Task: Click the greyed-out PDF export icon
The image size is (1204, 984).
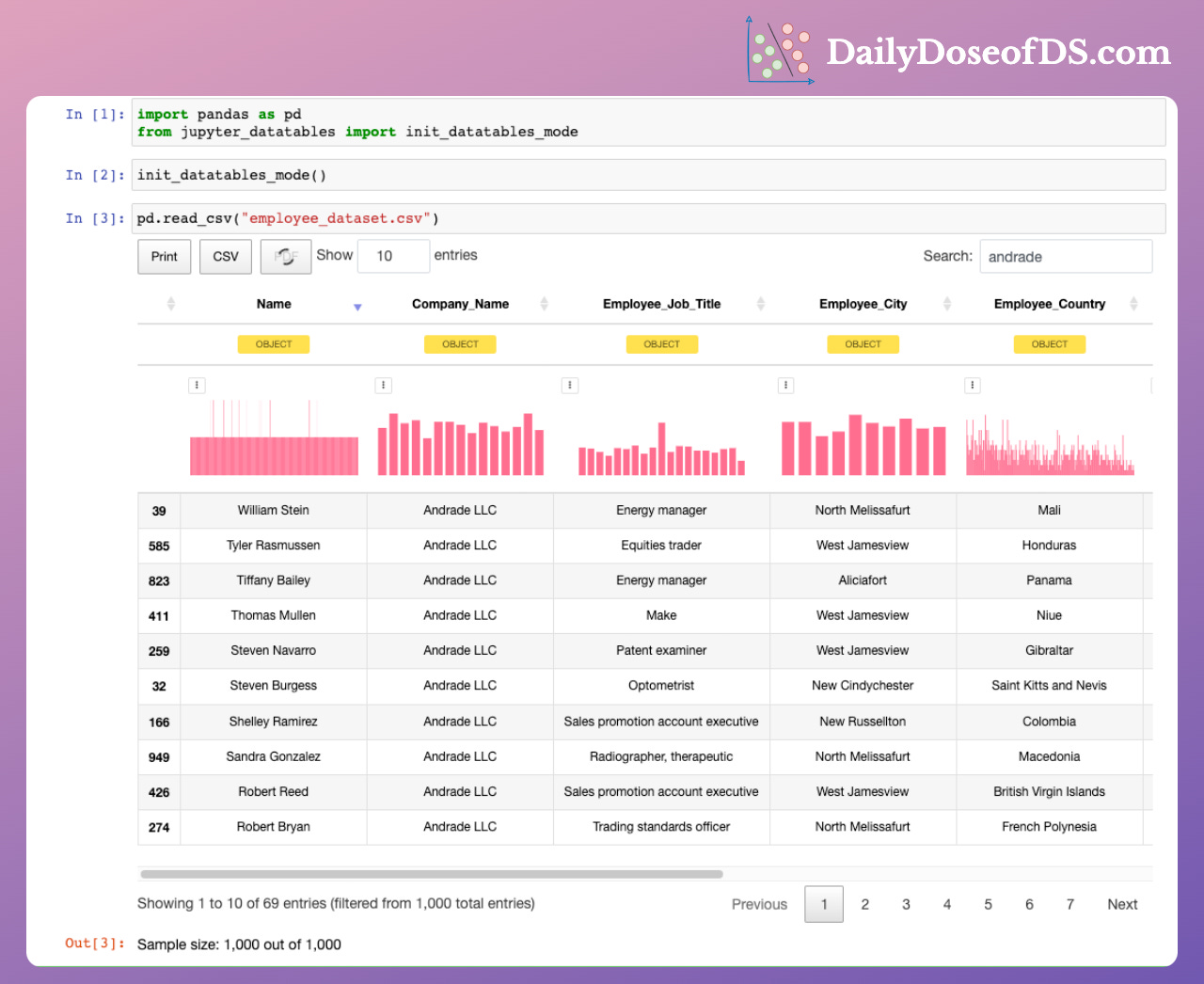Action: (285, 256)
